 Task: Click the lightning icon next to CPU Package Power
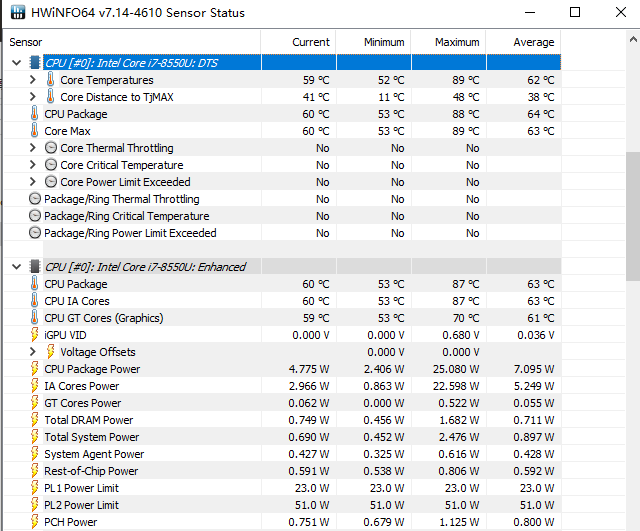click(35, 369)
